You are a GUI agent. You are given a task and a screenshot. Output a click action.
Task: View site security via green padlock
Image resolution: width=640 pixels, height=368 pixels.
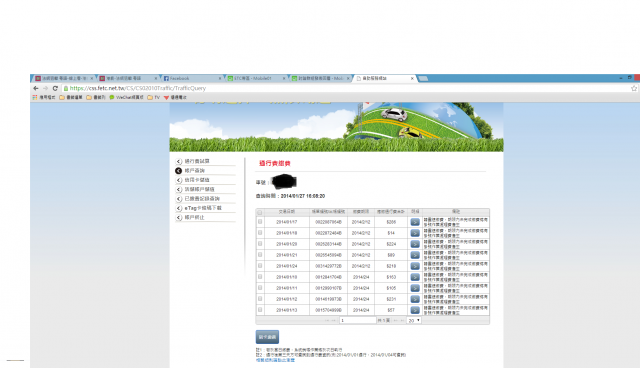65,88
